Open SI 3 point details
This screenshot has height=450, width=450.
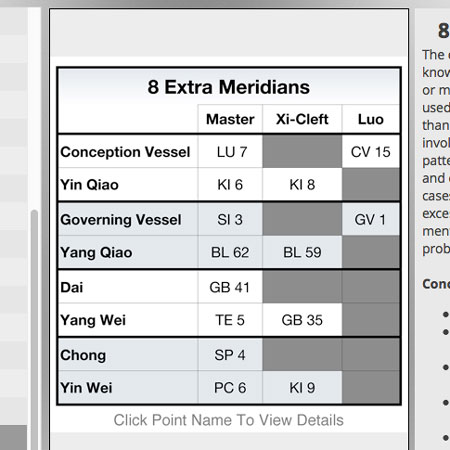click(x=230, y=220)
